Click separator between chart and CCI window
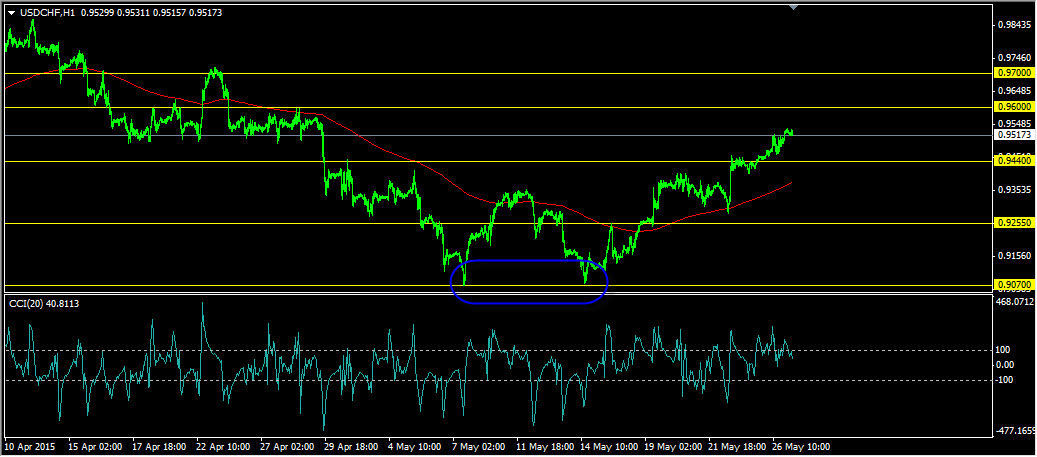The height and width of the screenshot is (457, 1037). 497,294
